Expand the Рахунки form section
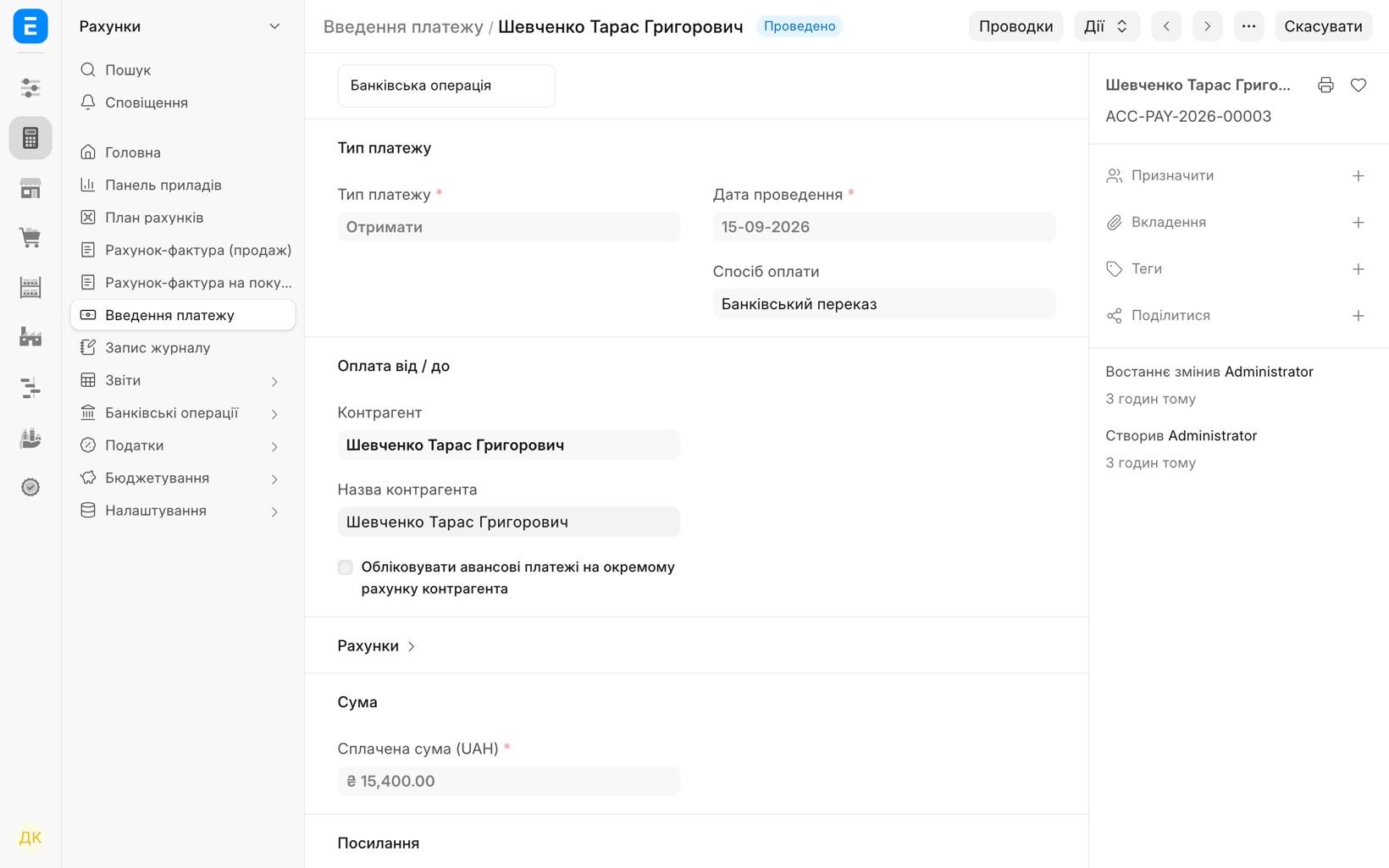1389x868 pixels. pyautogui.click(x=376, y=646)
